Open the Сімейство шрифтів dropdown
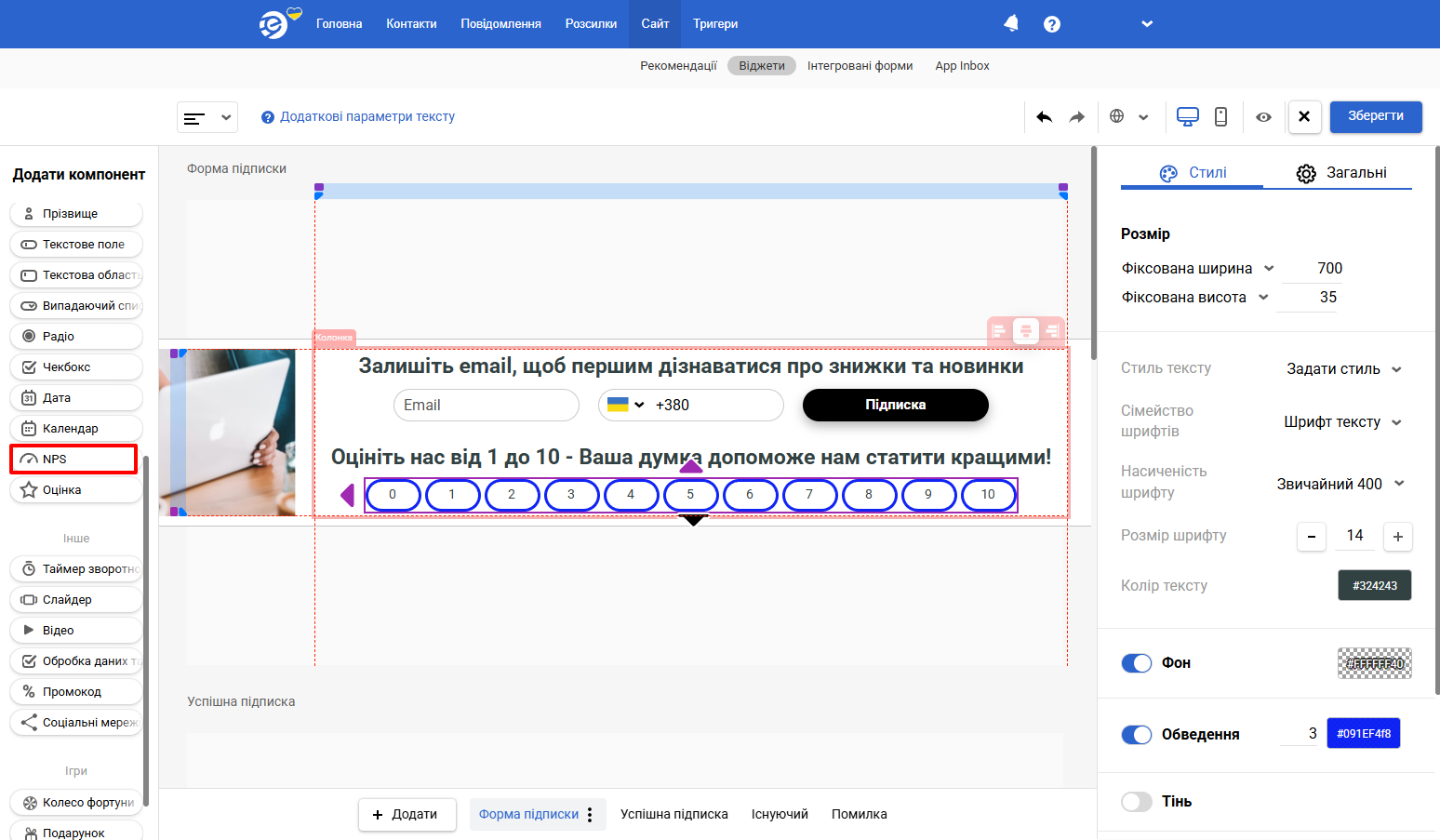Viewport: 1440px width, 840px height. coord(1343,422)
